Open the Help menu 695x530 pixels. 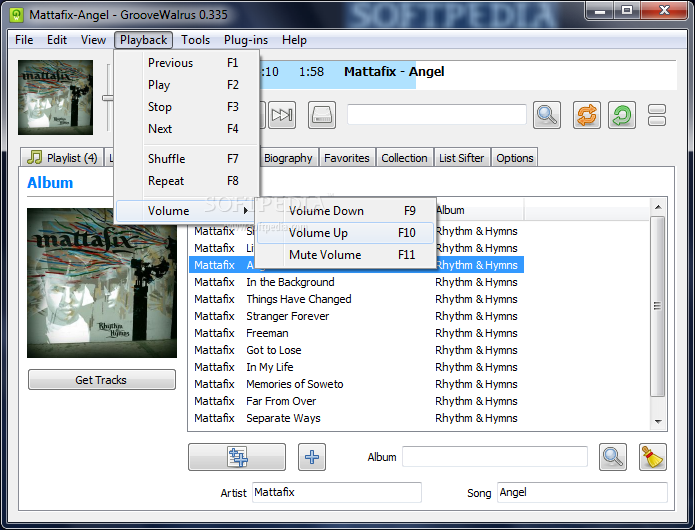point(294,40)
